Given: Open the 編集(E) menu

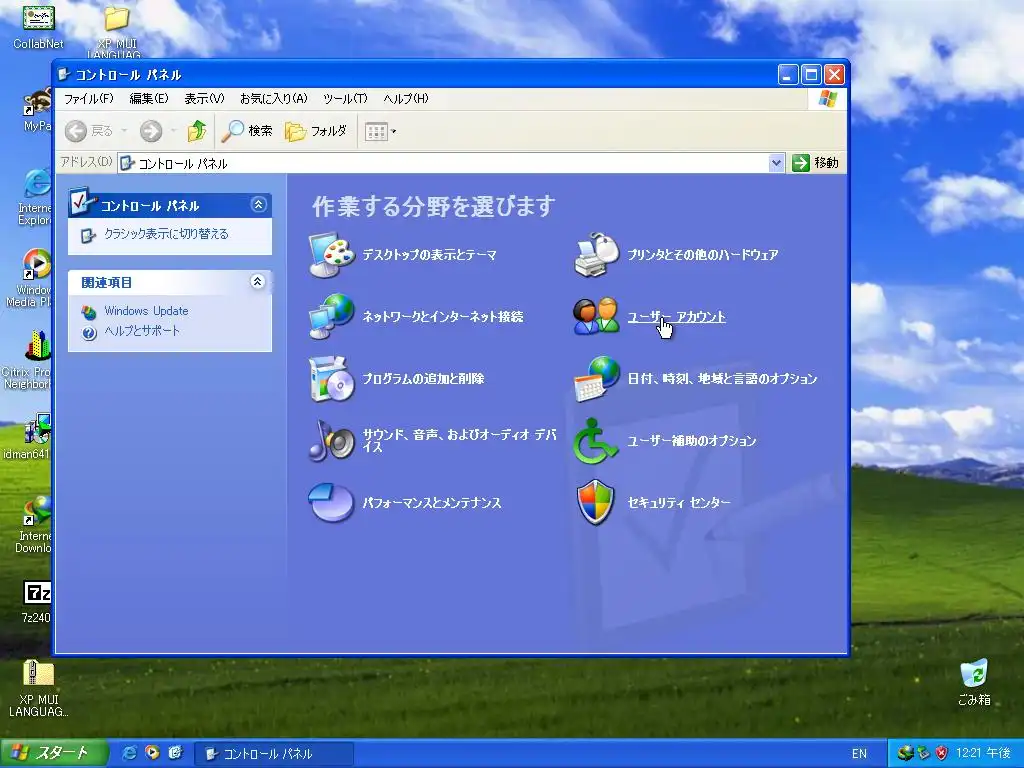Looking at the screenshot, I should [148, 99].
